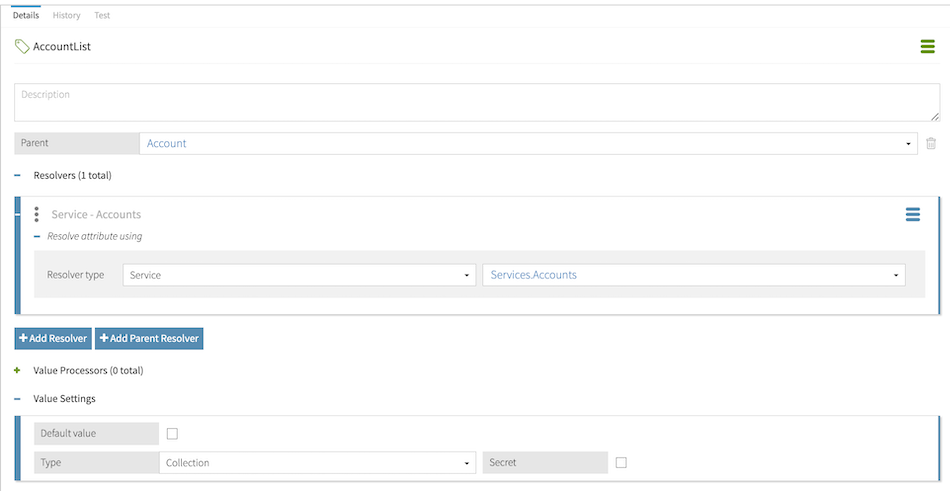The height and width of the screenshot is (491, 950).
Task: Tick the Secret checkbox
Action: (x=621, y=463)
